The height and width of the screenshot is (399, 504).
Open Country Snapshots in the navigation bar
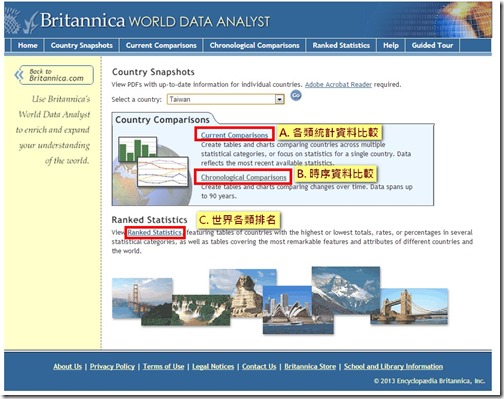tap(82, 45)
